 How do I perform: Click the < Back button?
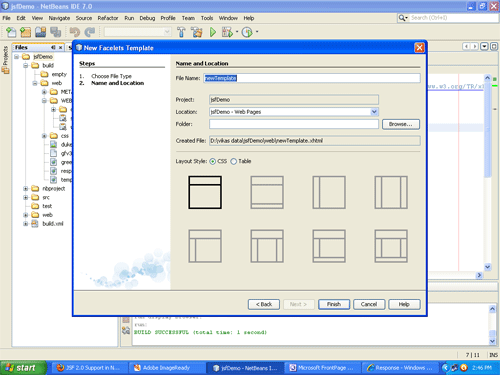click(x=264, y=304)
